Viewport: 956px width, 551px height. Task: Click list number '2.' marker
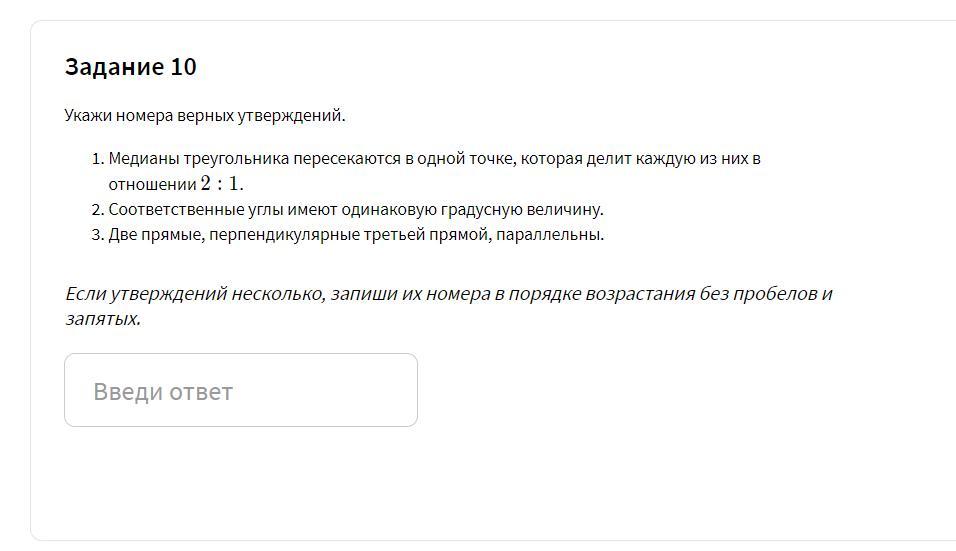click(x=98, y=210)
